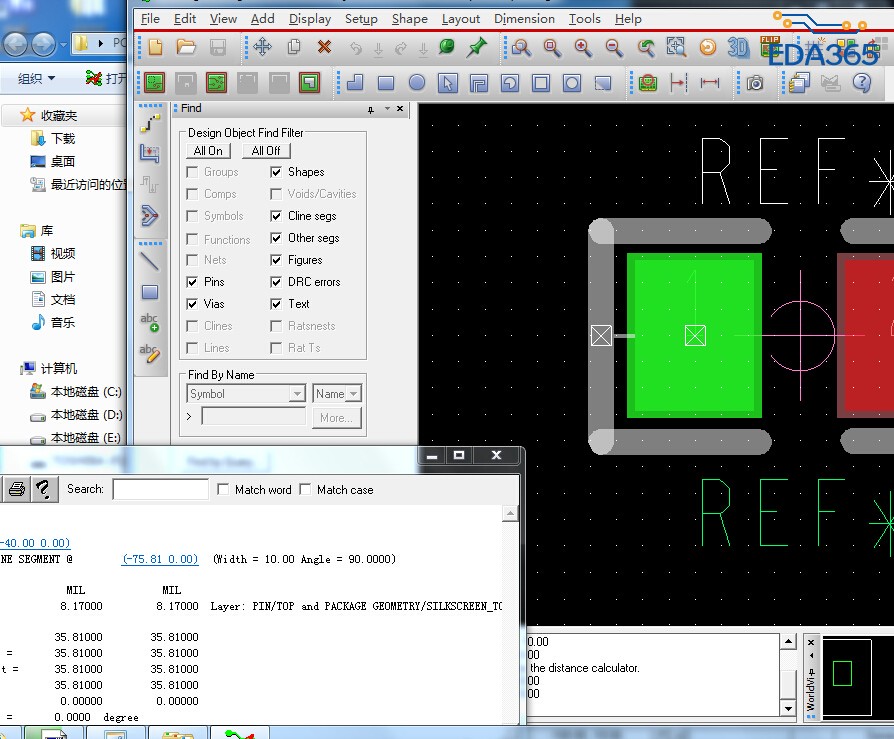Select the Text Edit pencil tool

[150, 352]
